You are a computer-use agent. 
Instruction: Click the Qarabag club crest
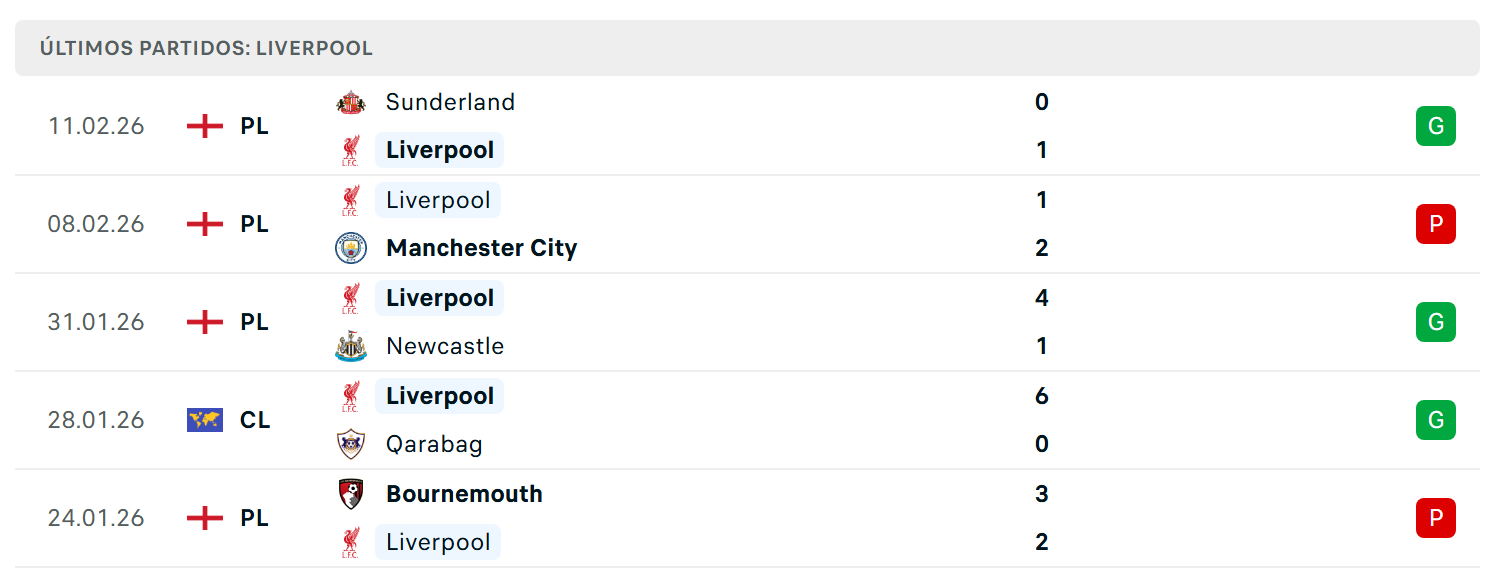[351, 444]
